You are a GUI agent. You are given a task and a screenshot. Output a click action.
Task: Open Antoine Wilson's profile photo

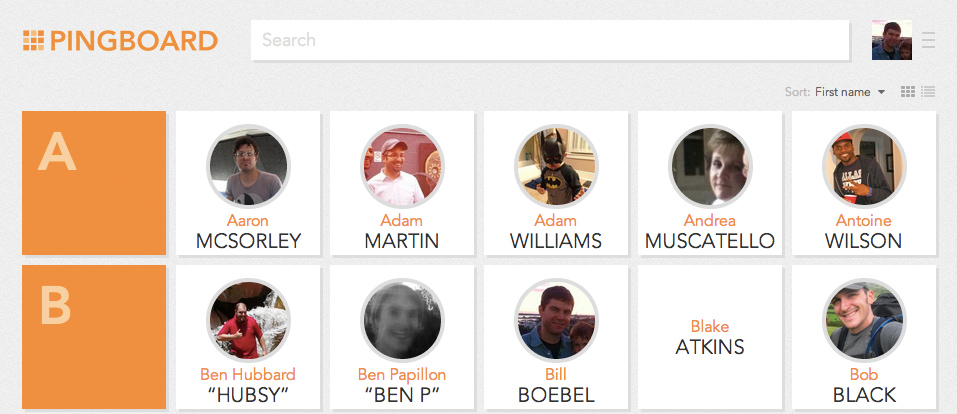tap(864, 166)
